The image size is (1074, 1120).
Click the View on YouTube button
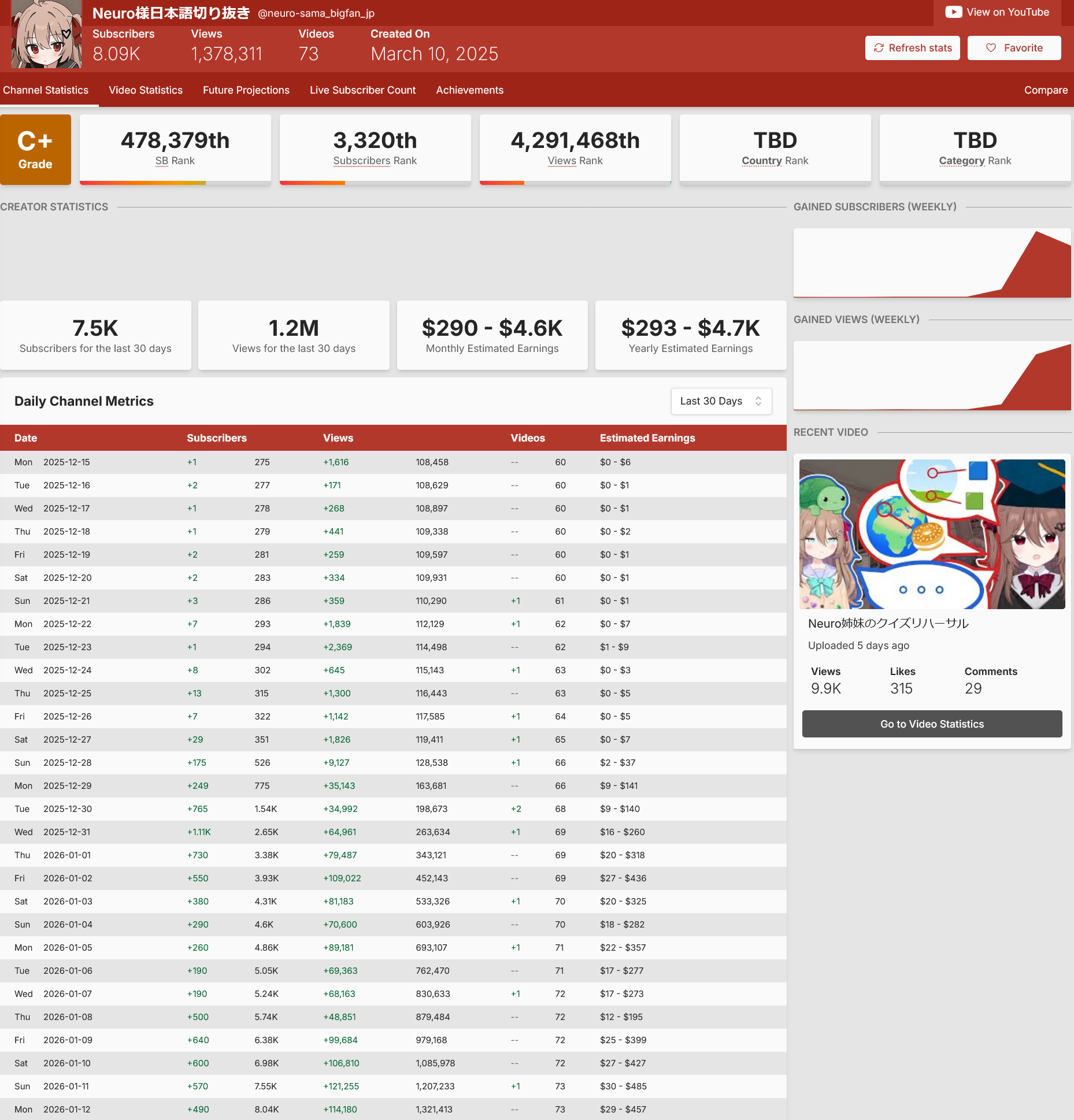coord(997,12)
